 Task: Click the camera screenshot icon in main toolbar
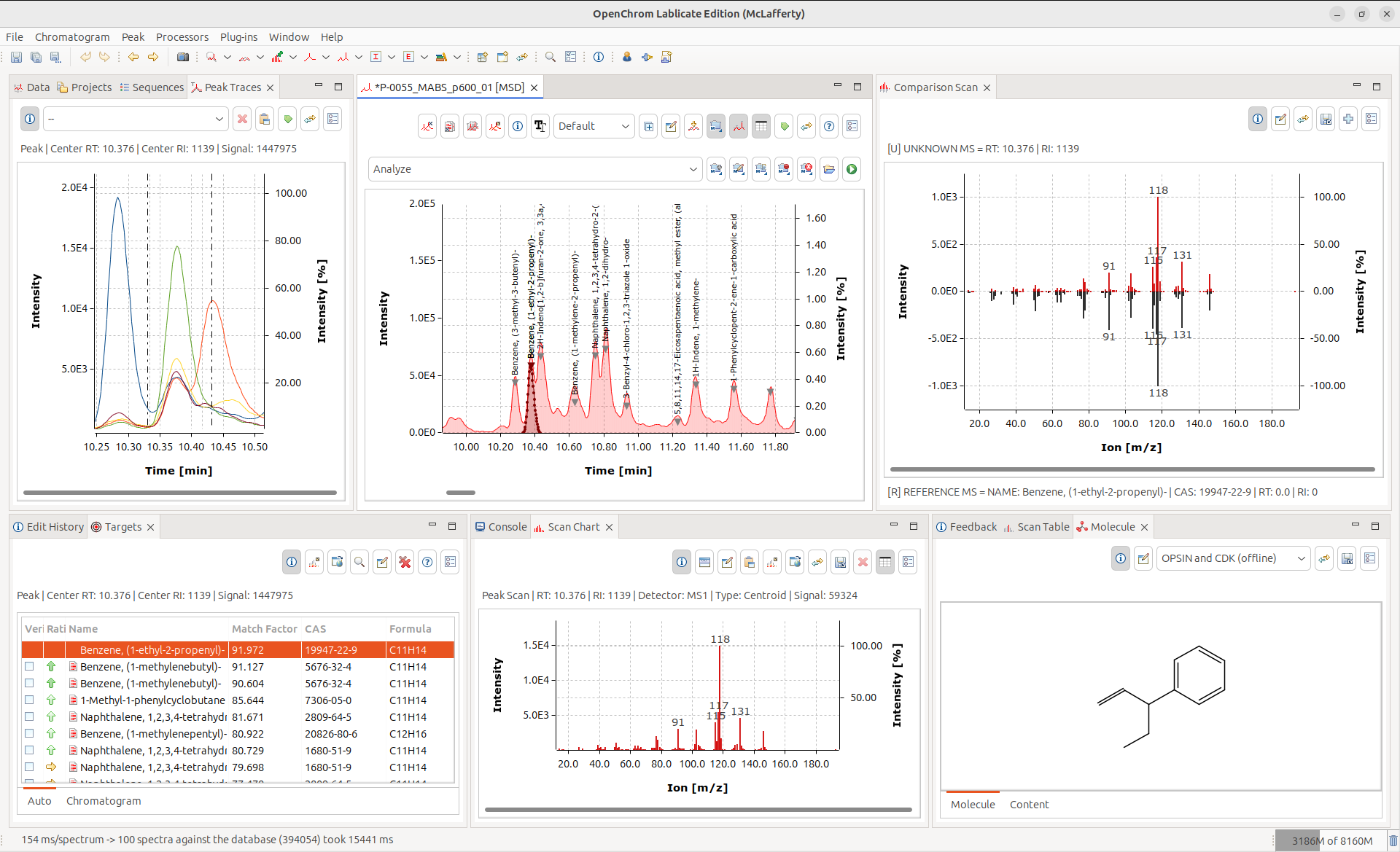[183, 57]
